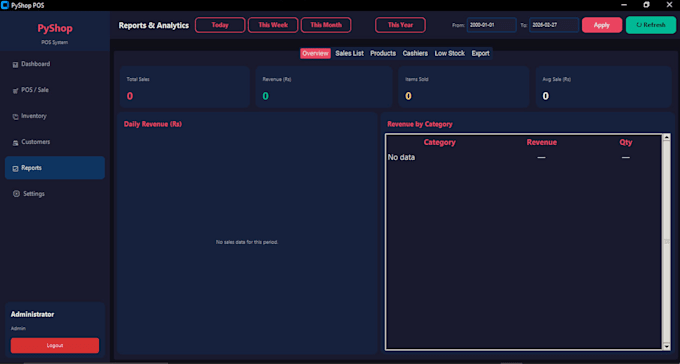The width and height of the screenshot is (680, 364).
Task: Open the Customers section
Action: (x=55, y=142)
